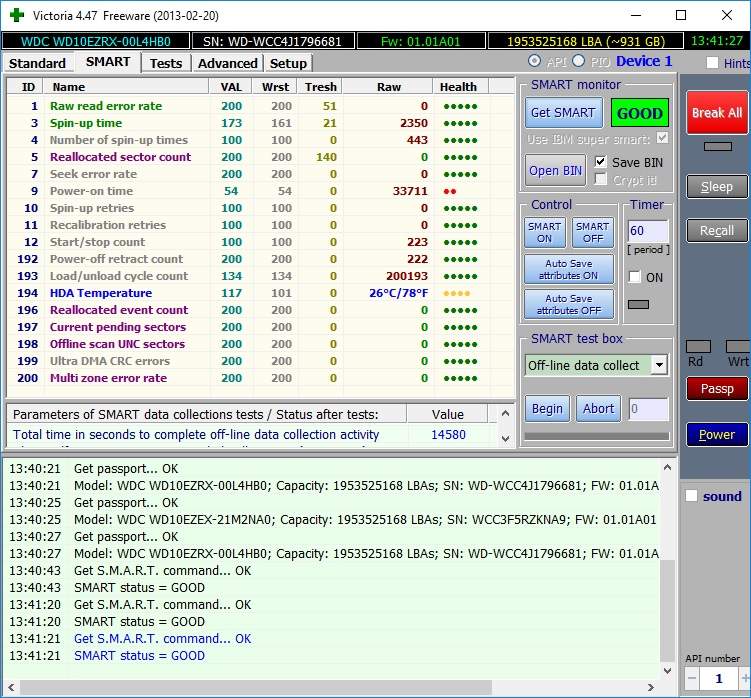This screenshot has height=698, width=751.
Task: Switch to the Standard tab
Action: 37,63
